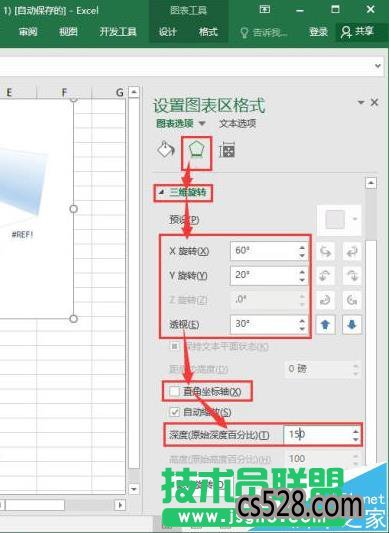The width and height of the screenshot is (389, 533).
Task: Open Ribbon Display Options icon
Action: (265, 10)
